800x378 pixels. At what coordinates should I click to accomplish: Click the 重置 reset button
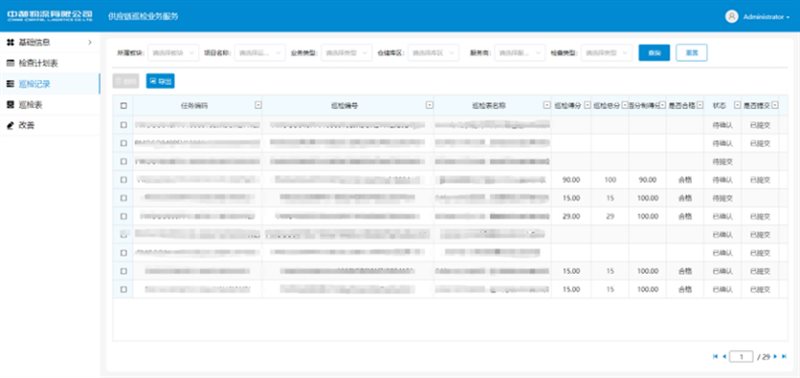tap(691, 53)
